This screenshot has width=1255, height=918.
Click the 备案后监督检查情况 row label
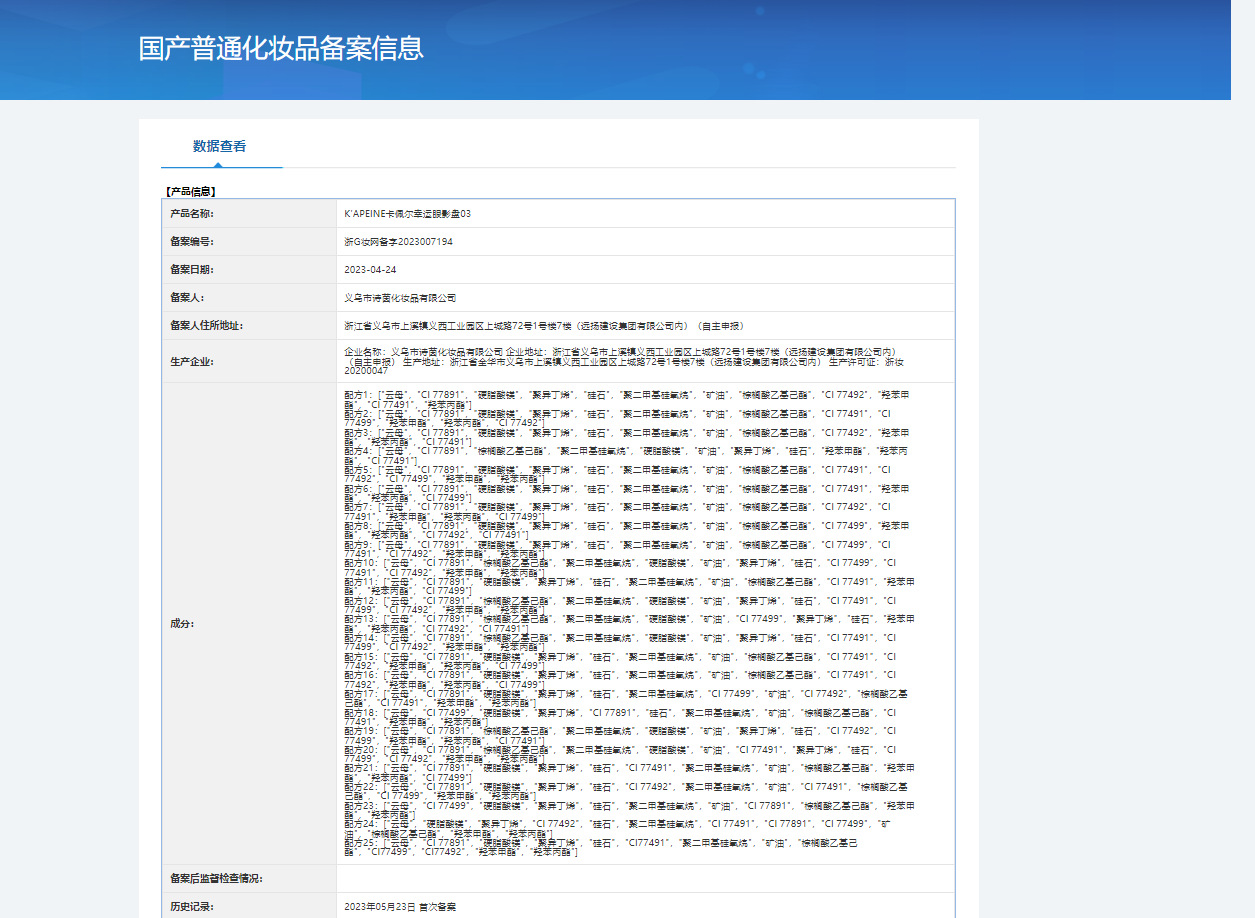[216, 879]
